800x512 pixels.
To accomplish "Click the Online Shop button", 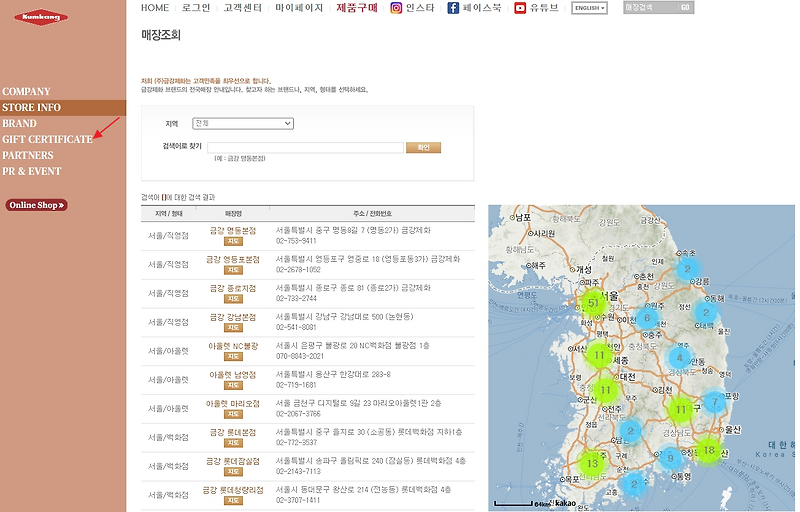I will [x=36, y=205].
